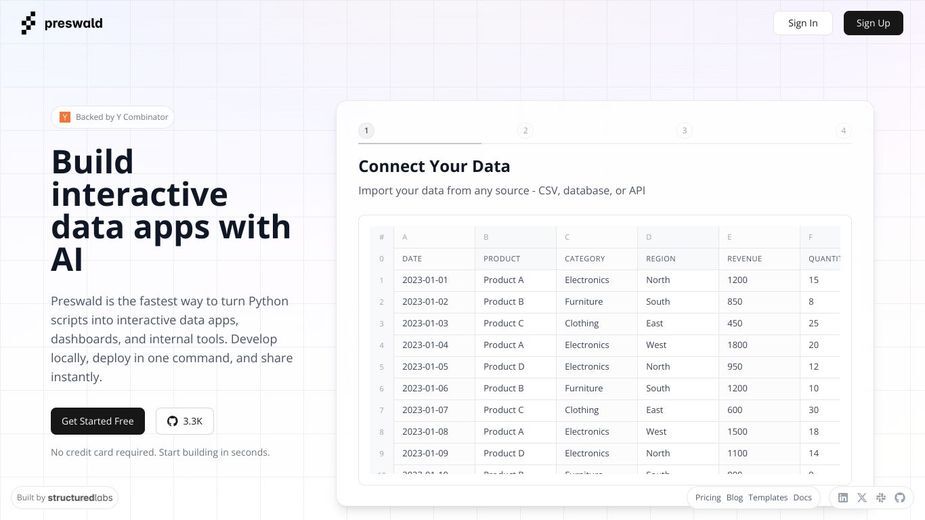Select step 1 in the wizard
This screenshot has width=925, height=520.
pyautogui.click(x=366, y=130)
